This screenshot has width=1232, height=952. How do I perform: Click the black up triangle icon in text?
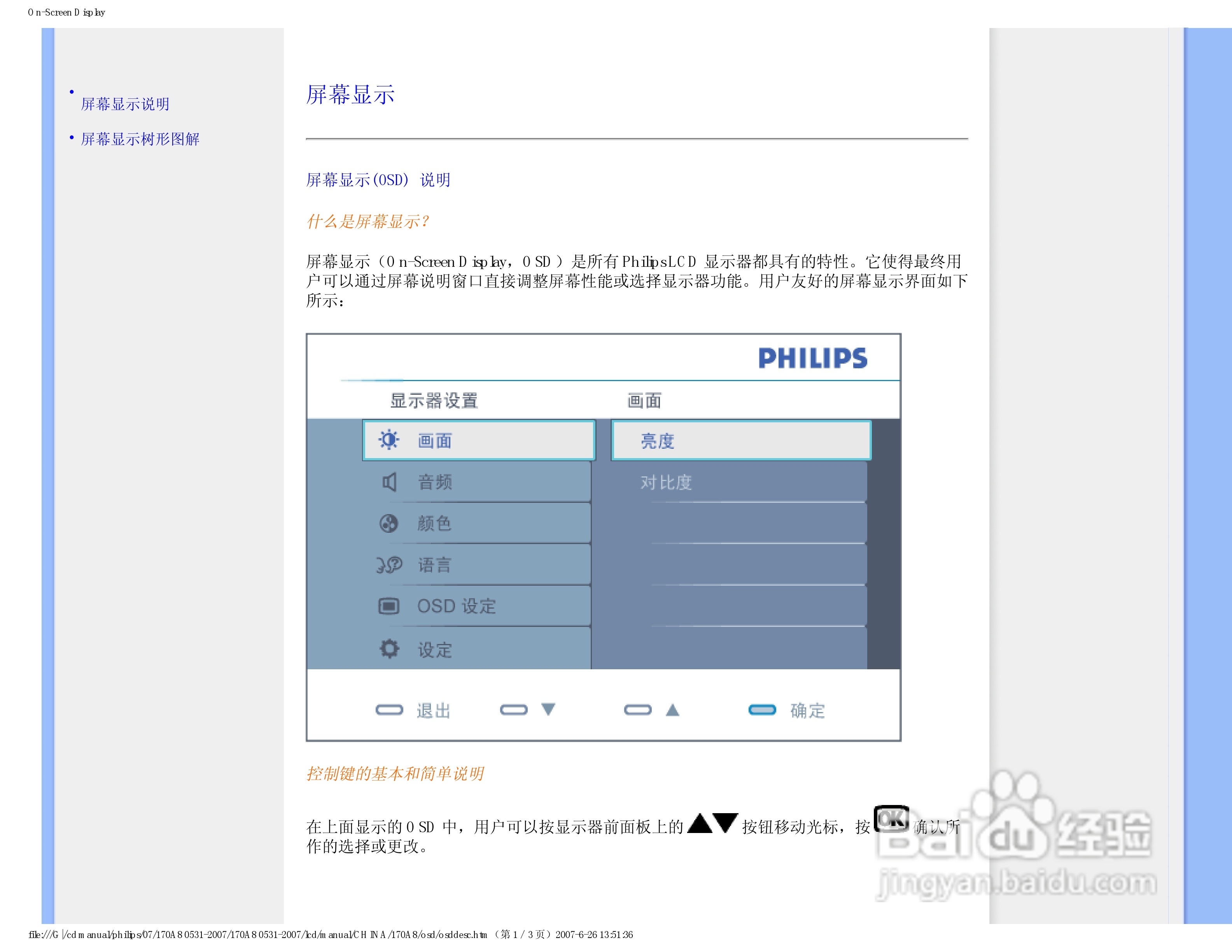(700, 823)
